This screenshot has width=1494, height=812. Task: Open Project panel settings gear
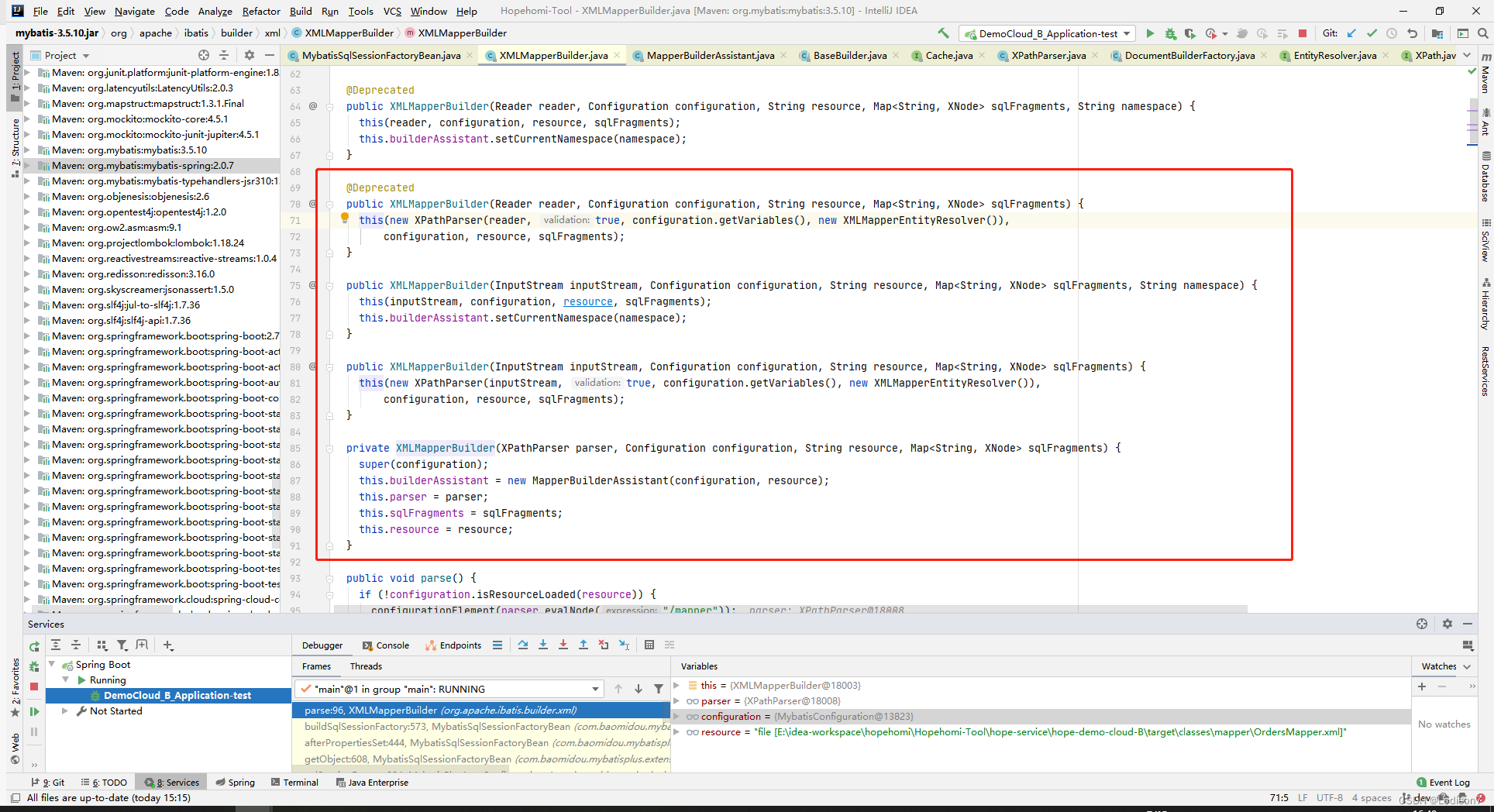click(x=249, y=55)
